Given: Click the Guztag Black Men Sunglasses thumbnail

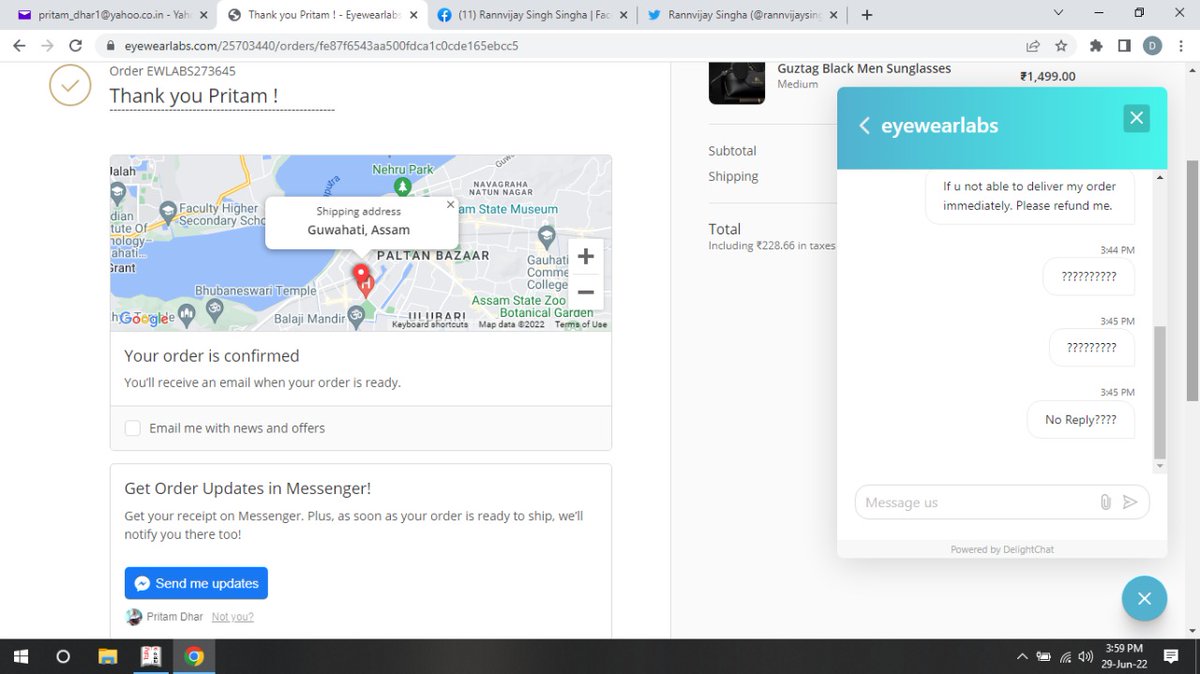Looking at the screenshot, I should click(737, 82).
